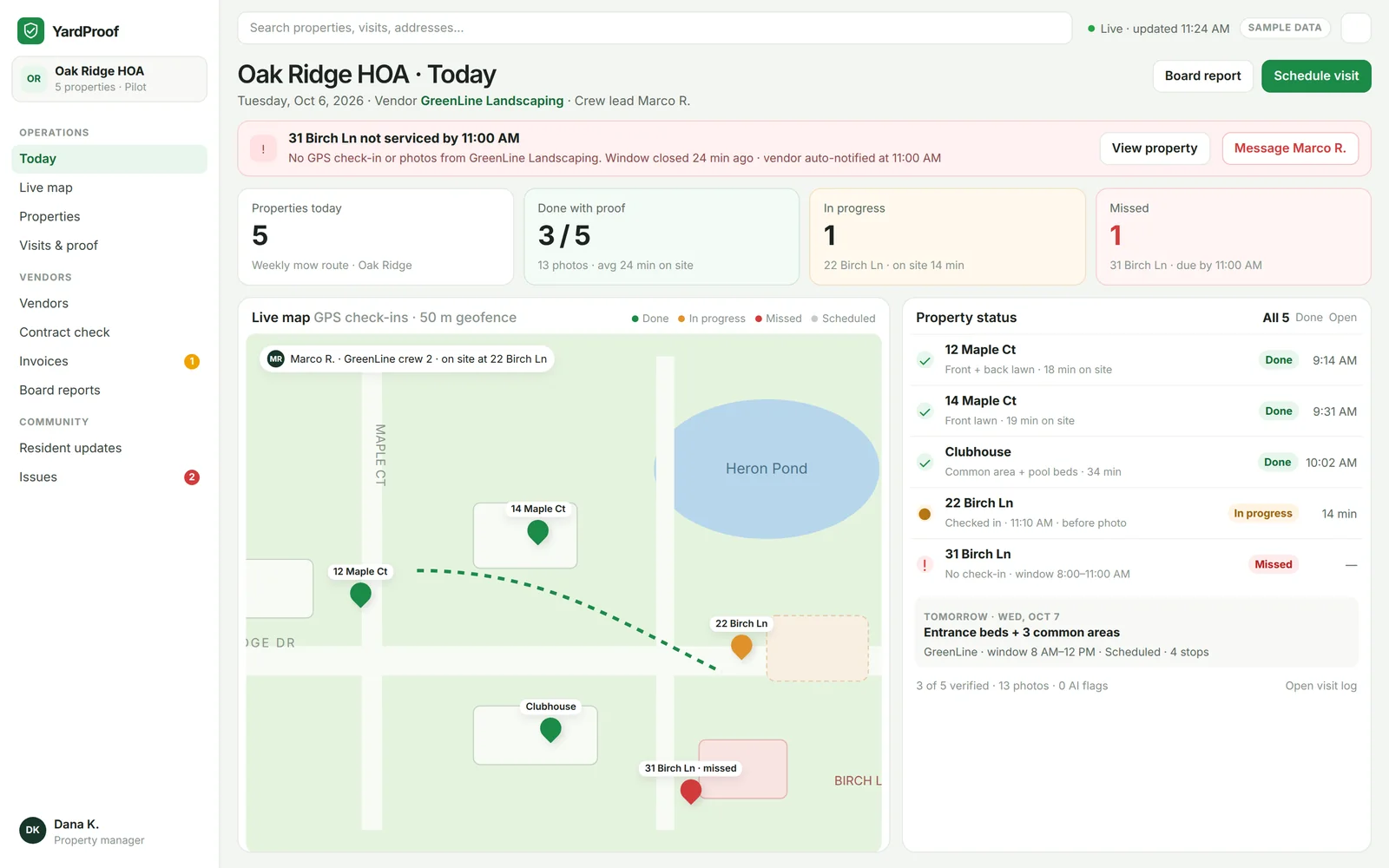Click the Heron Pond label on map
Screen dimensions: 1389x868
pos(767,469)
